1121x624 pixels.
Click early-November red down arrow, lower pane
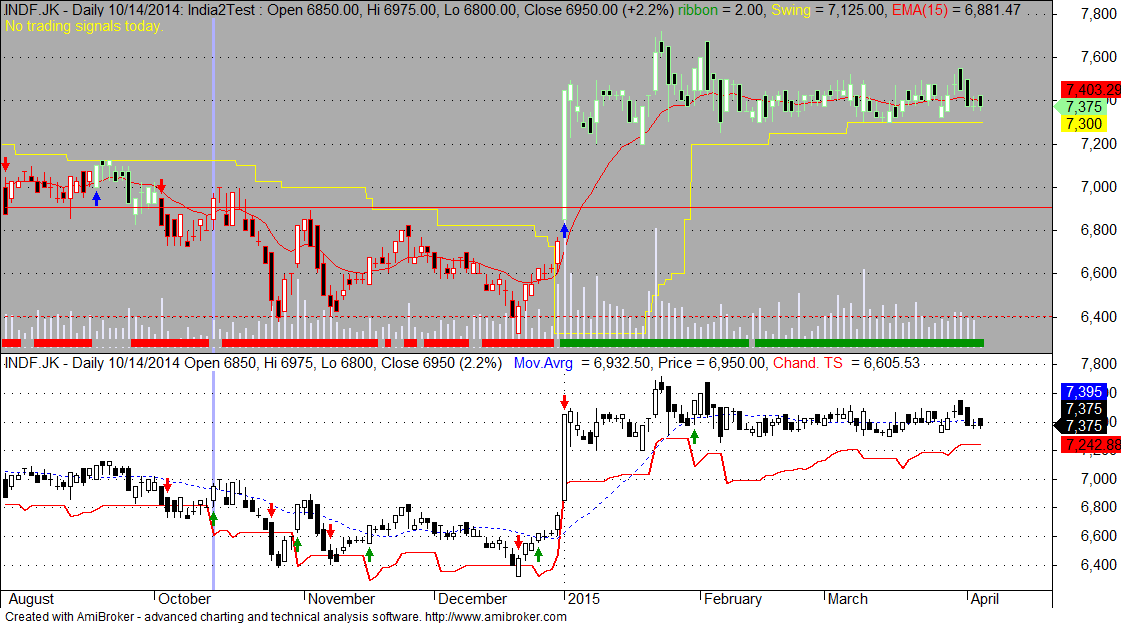tap(330, 531)
